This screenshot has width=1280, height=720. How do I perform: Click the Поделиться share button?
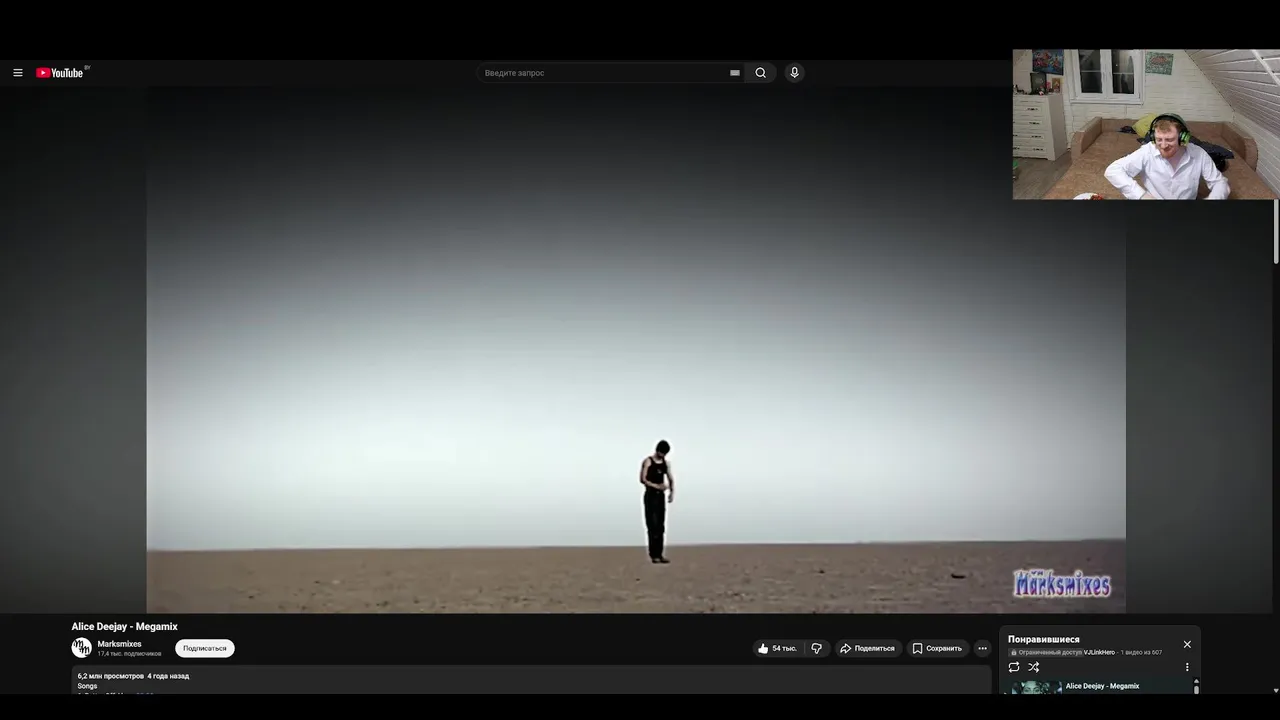pos(867,648)
